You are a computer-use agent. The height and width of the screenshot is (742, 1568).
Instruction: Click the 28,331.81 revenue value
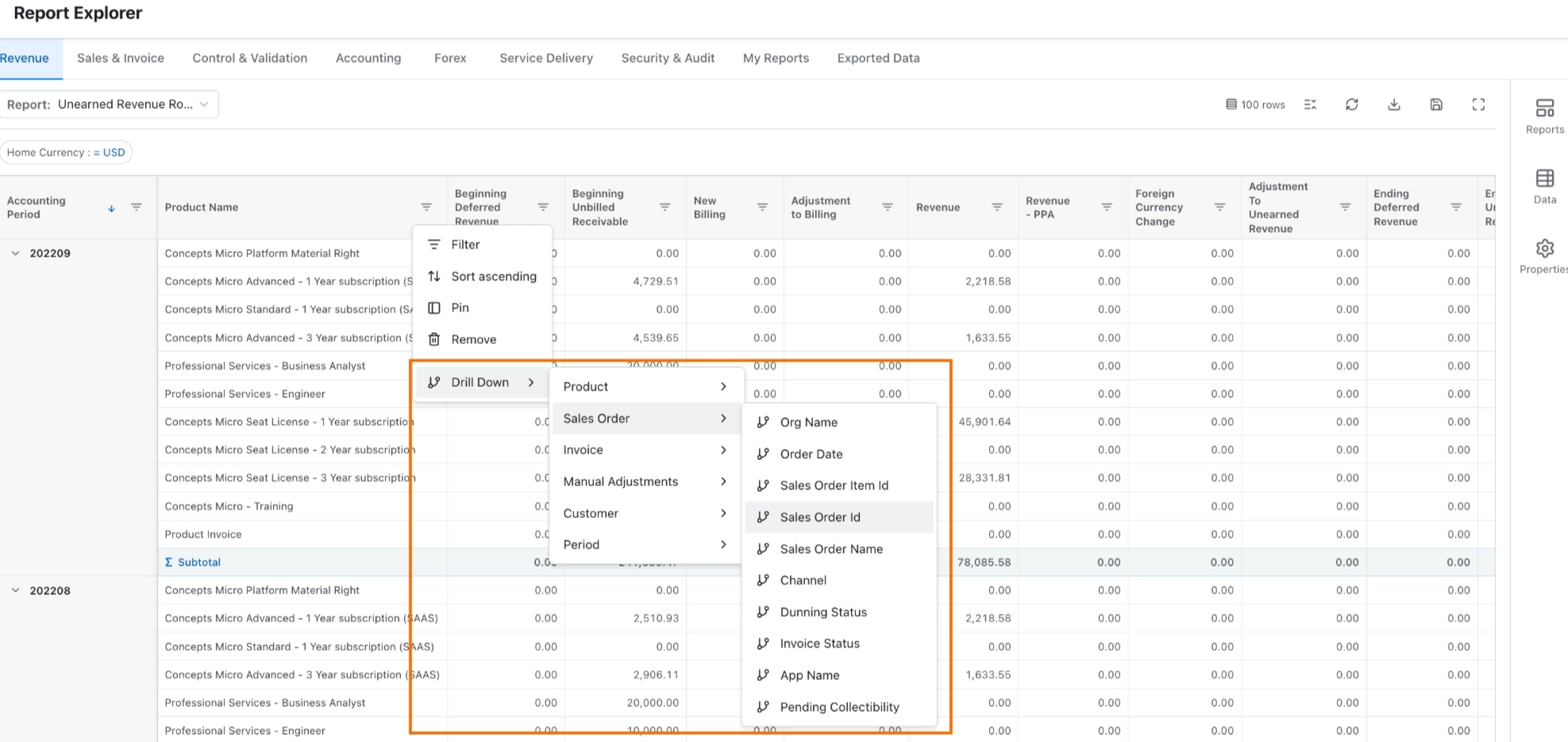click(x=984, y=478)
